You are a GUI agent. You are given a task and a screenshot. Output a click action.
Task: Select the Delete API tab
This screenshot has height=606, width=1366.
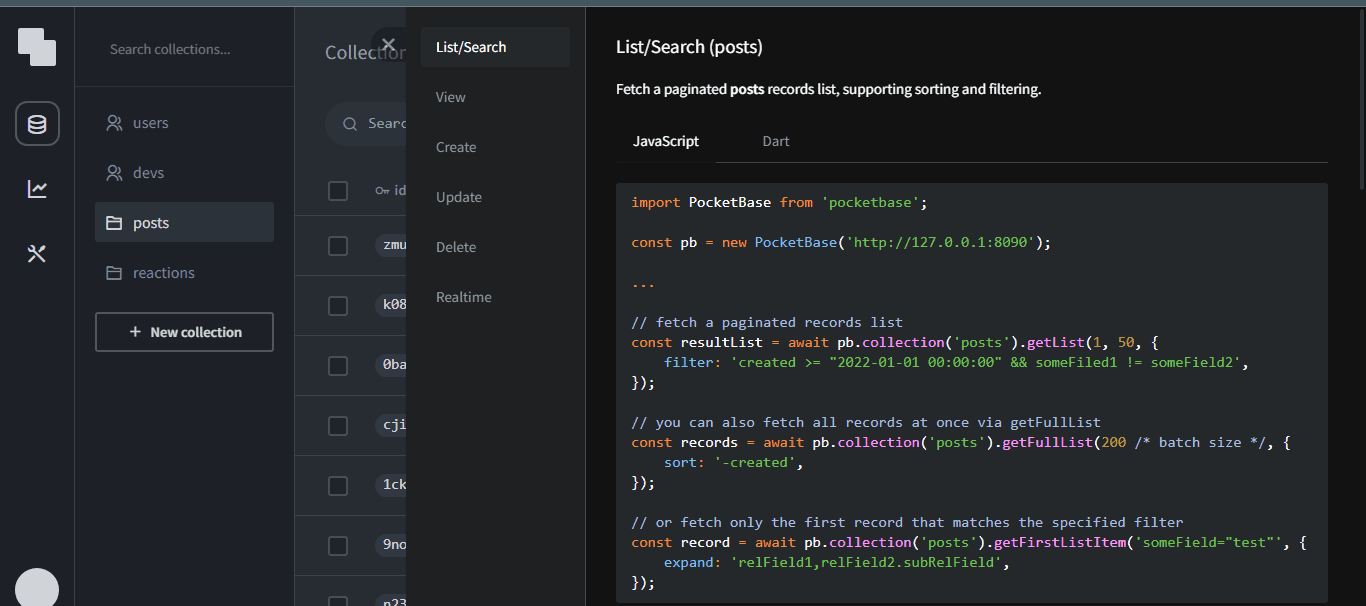495,247
